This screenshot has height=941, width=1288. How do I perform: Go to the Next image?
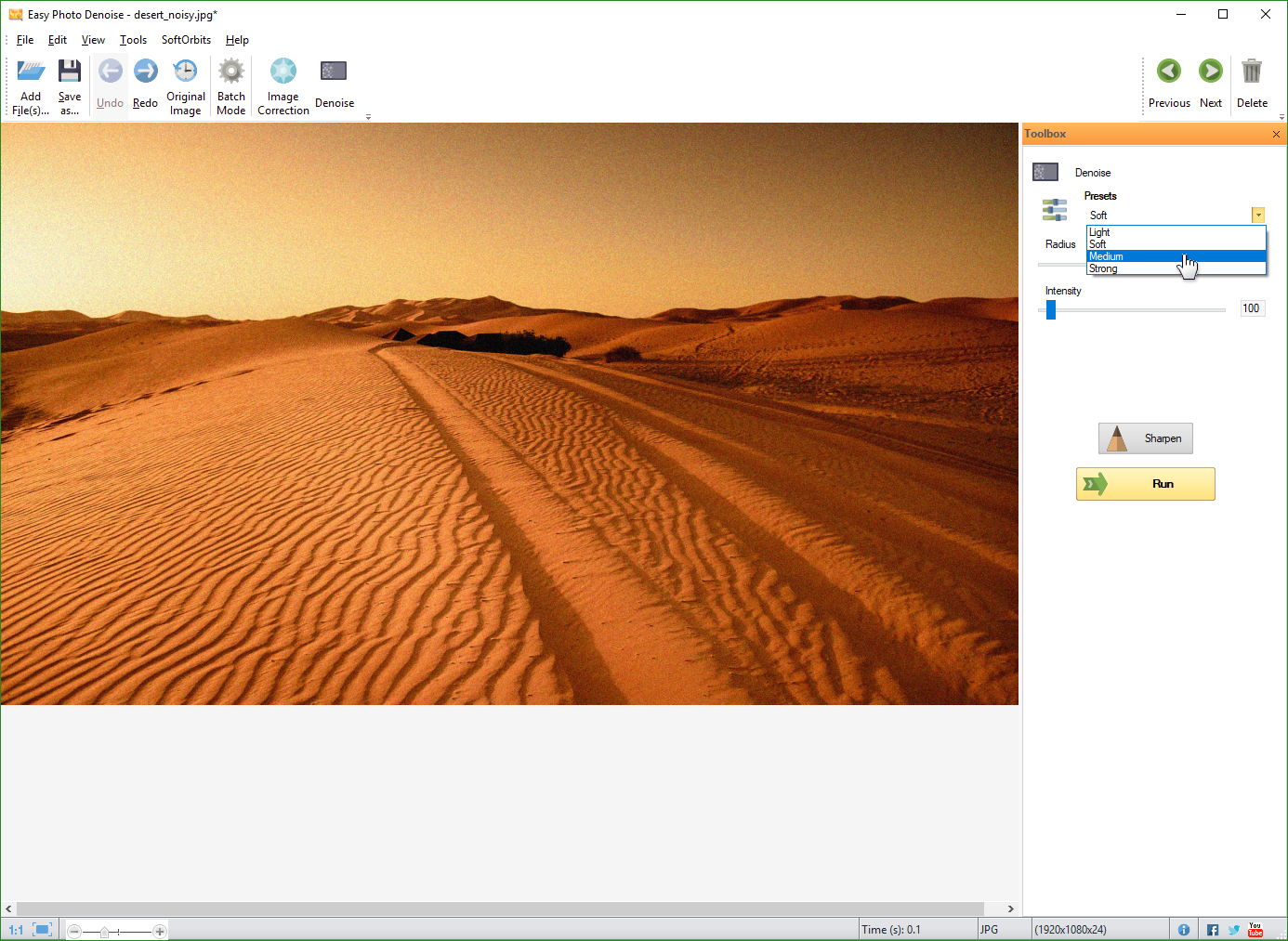click(x=1211, y=84)
